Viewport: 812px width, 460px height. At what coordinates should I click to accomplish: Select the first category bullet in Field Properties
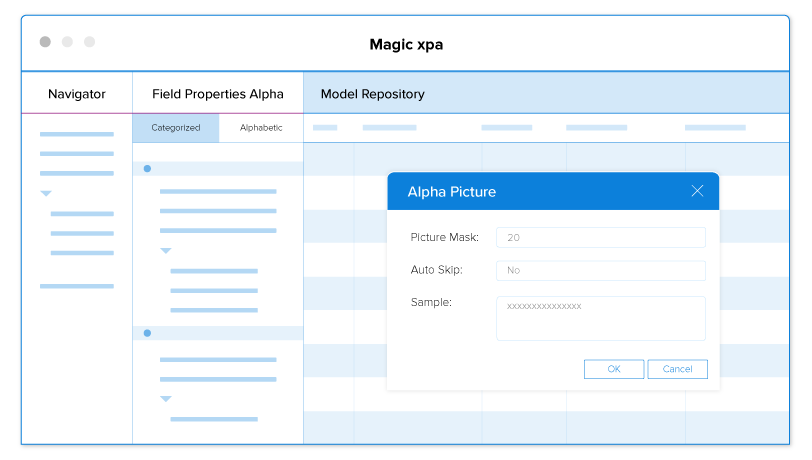click(147, 168)
